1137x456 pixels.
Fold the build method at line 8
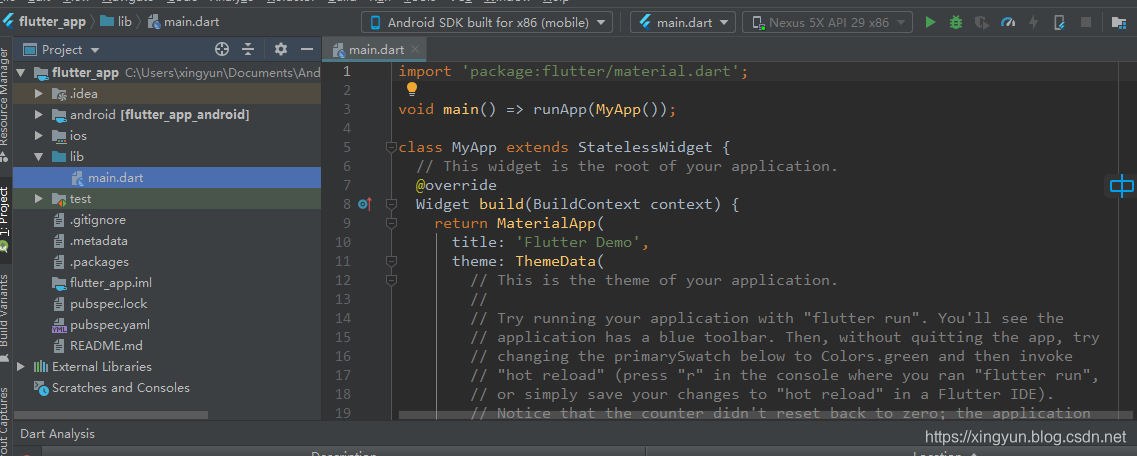tap(392, 204)
